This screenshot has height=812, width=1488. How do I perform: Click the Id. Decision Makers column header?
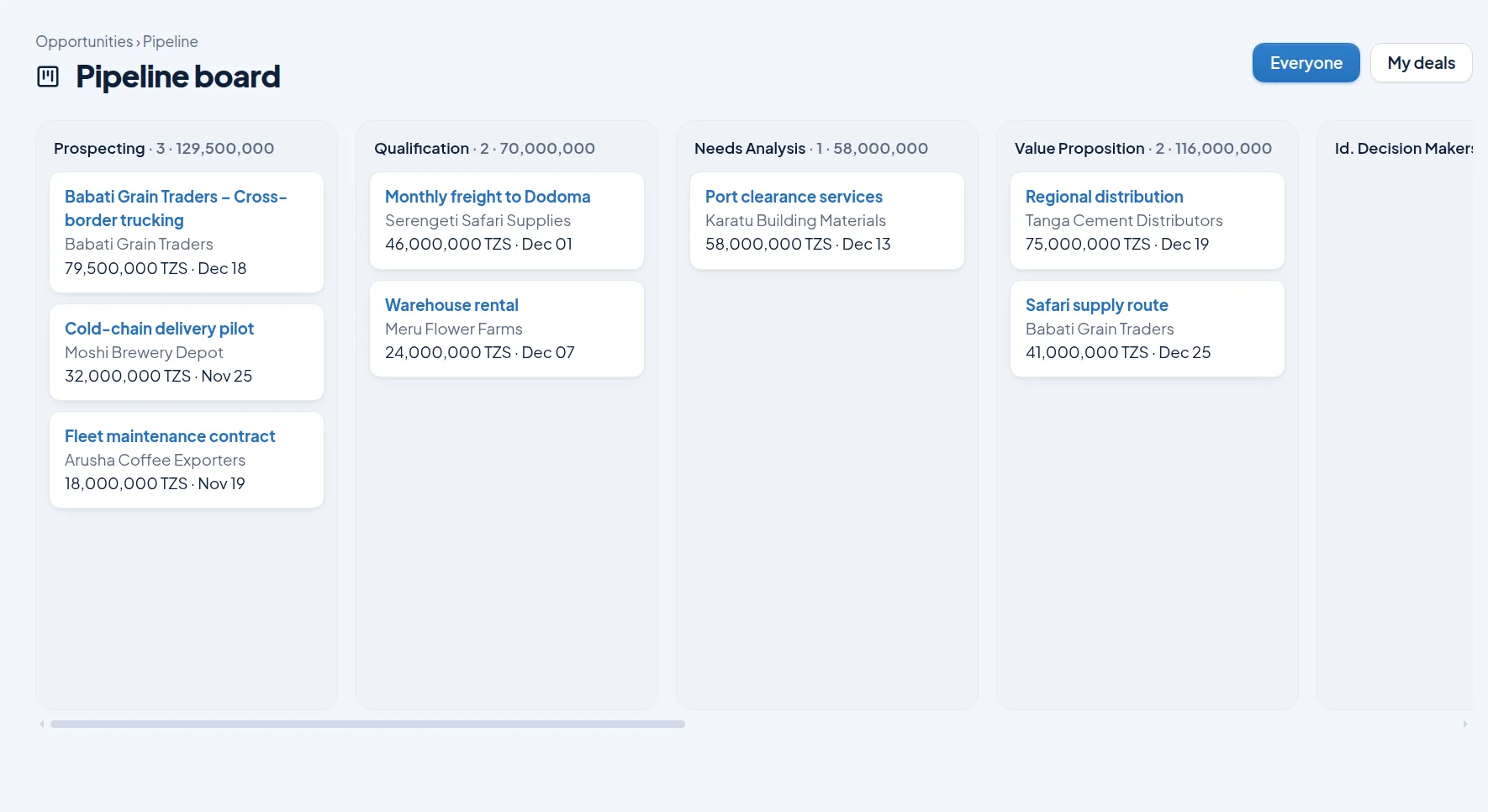[x=1403, y=148]
